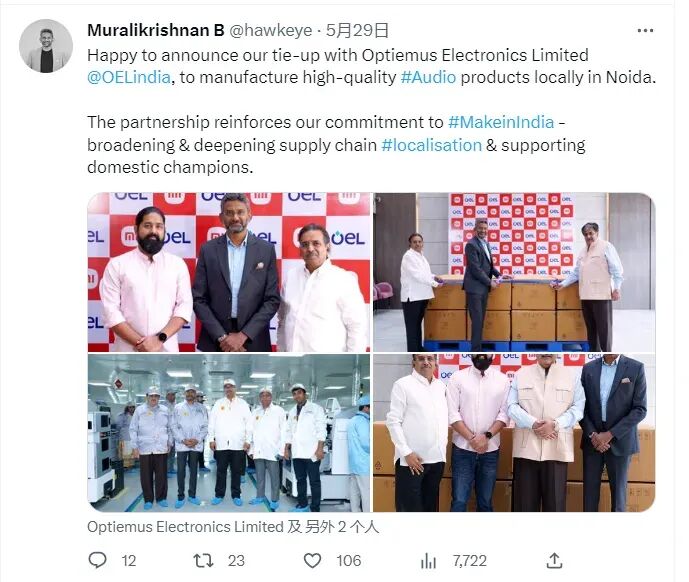Open the 5月29日 tweet timestamp
This screenshot has width=689, height=582.
[358, 30]
